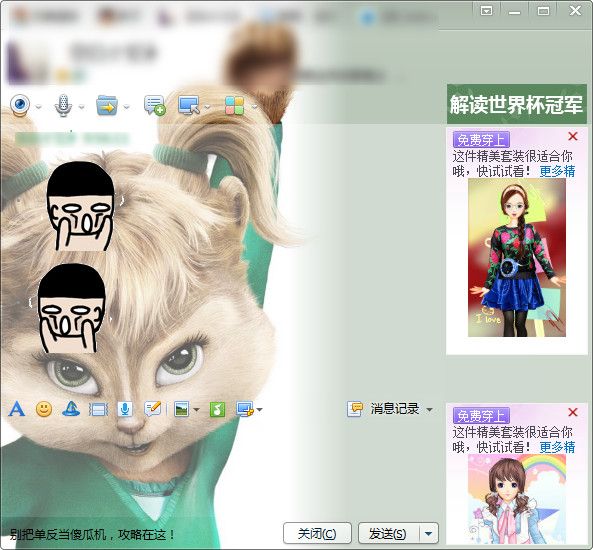The width and height of the screenshot is (593, 550).
Task: Click second crying-face sticker in chat
Action: 72,308
